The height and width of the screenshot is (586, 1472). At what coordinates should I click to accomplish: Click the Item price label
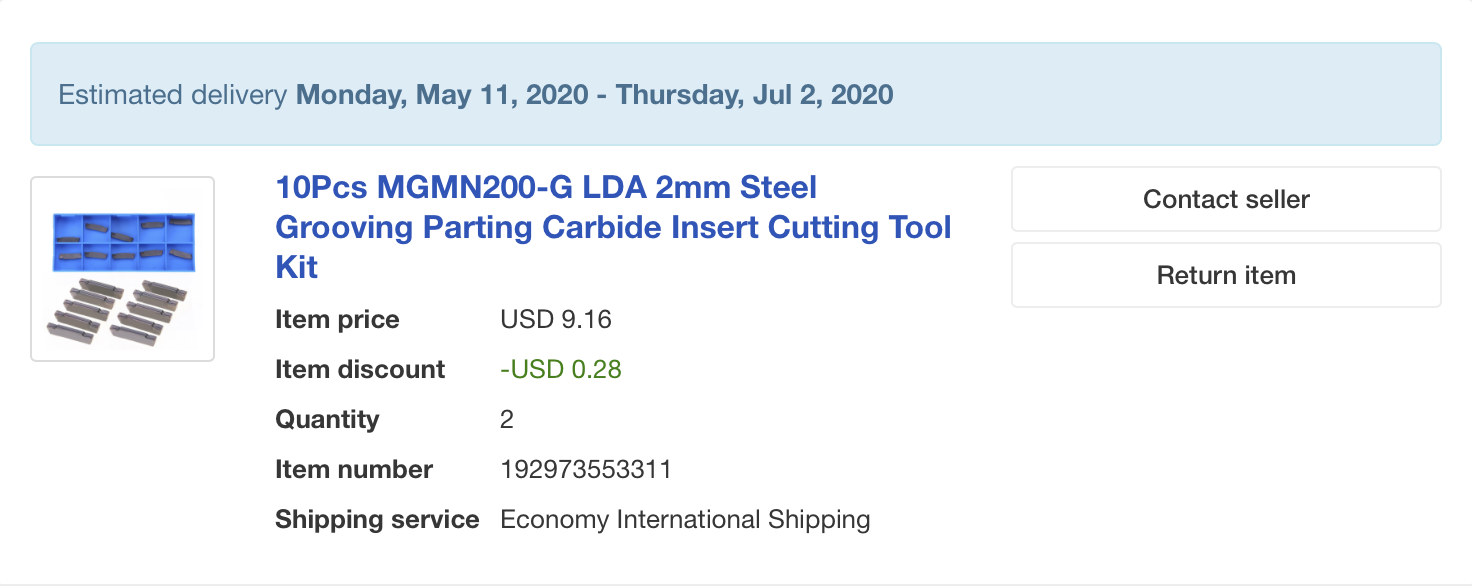tap(337, 320)
